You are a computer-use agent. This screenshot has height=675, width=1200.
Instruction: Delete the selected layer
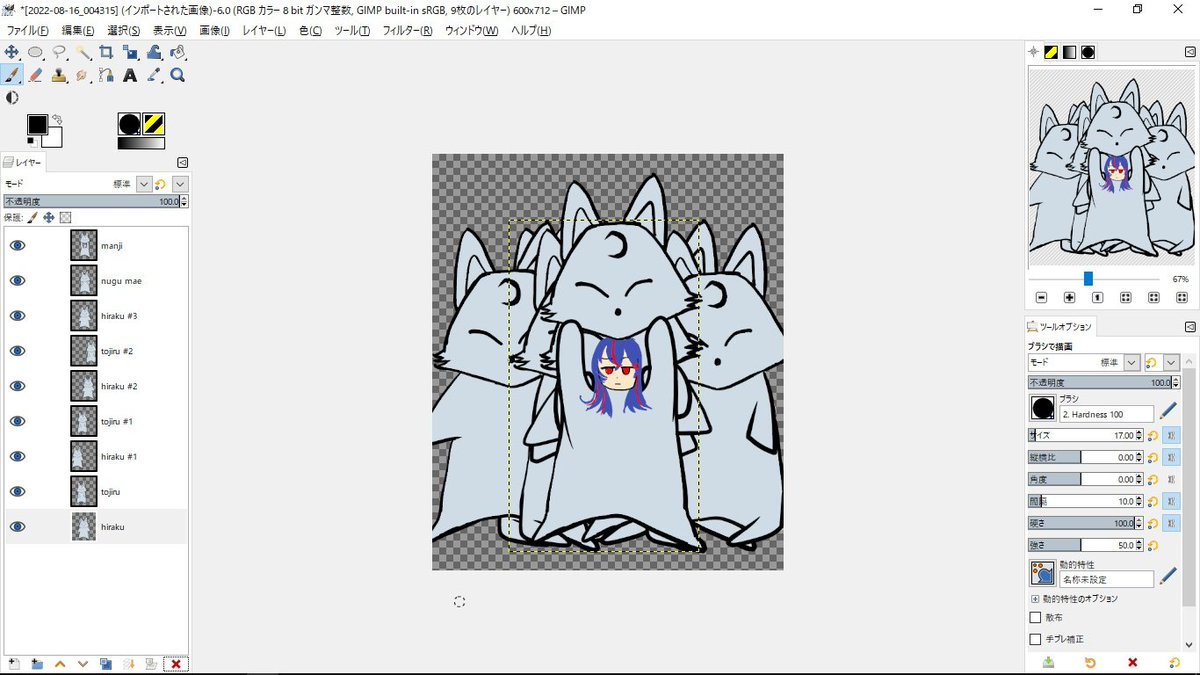pos(176,663)
